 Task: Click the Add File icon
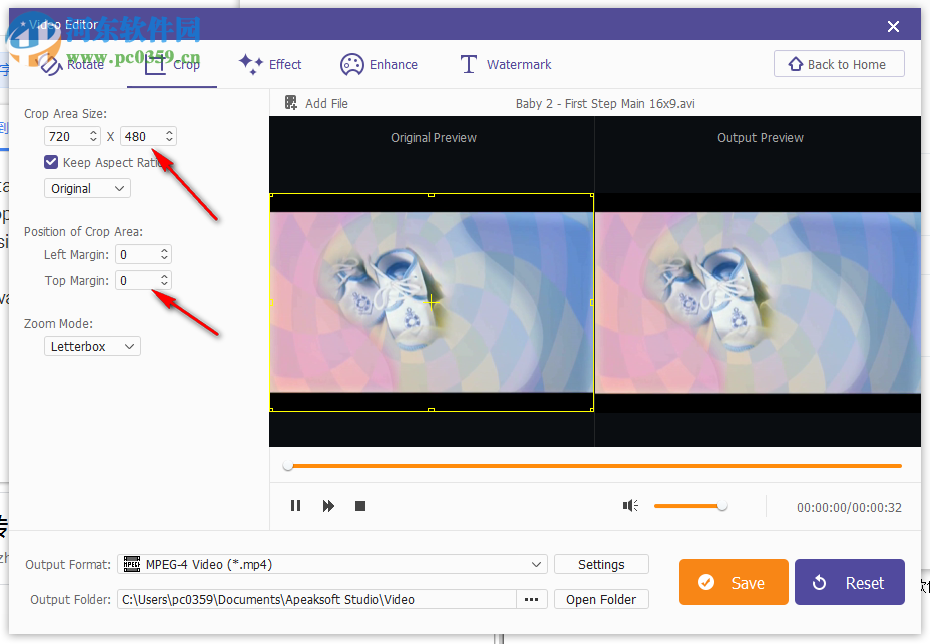point(290,103)
